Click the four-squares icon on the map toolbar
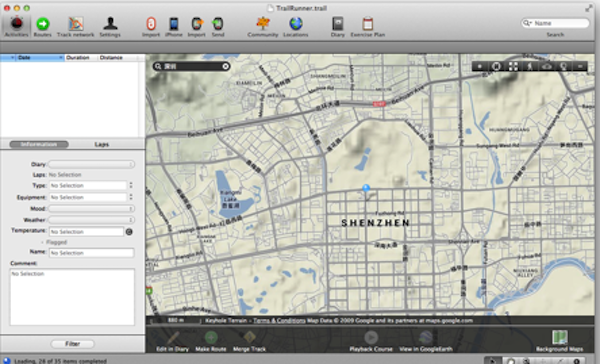Viewport: 600px width, 364px height. (x=513, y=66)
